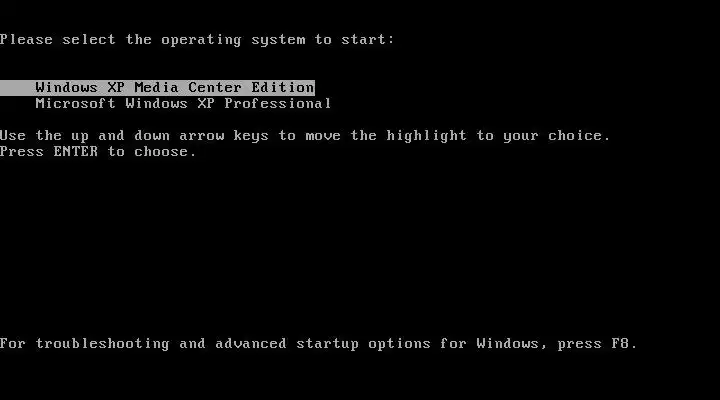Click 'operating system' in the heading
The width and height of the screenshot is (720, 400).
coord(233,40)
